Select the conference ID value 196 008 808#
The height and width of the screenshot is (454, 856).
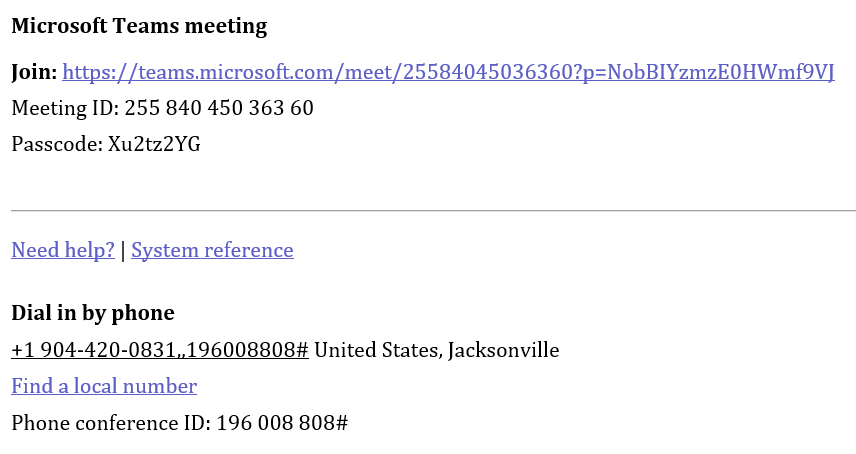(282, 423)
